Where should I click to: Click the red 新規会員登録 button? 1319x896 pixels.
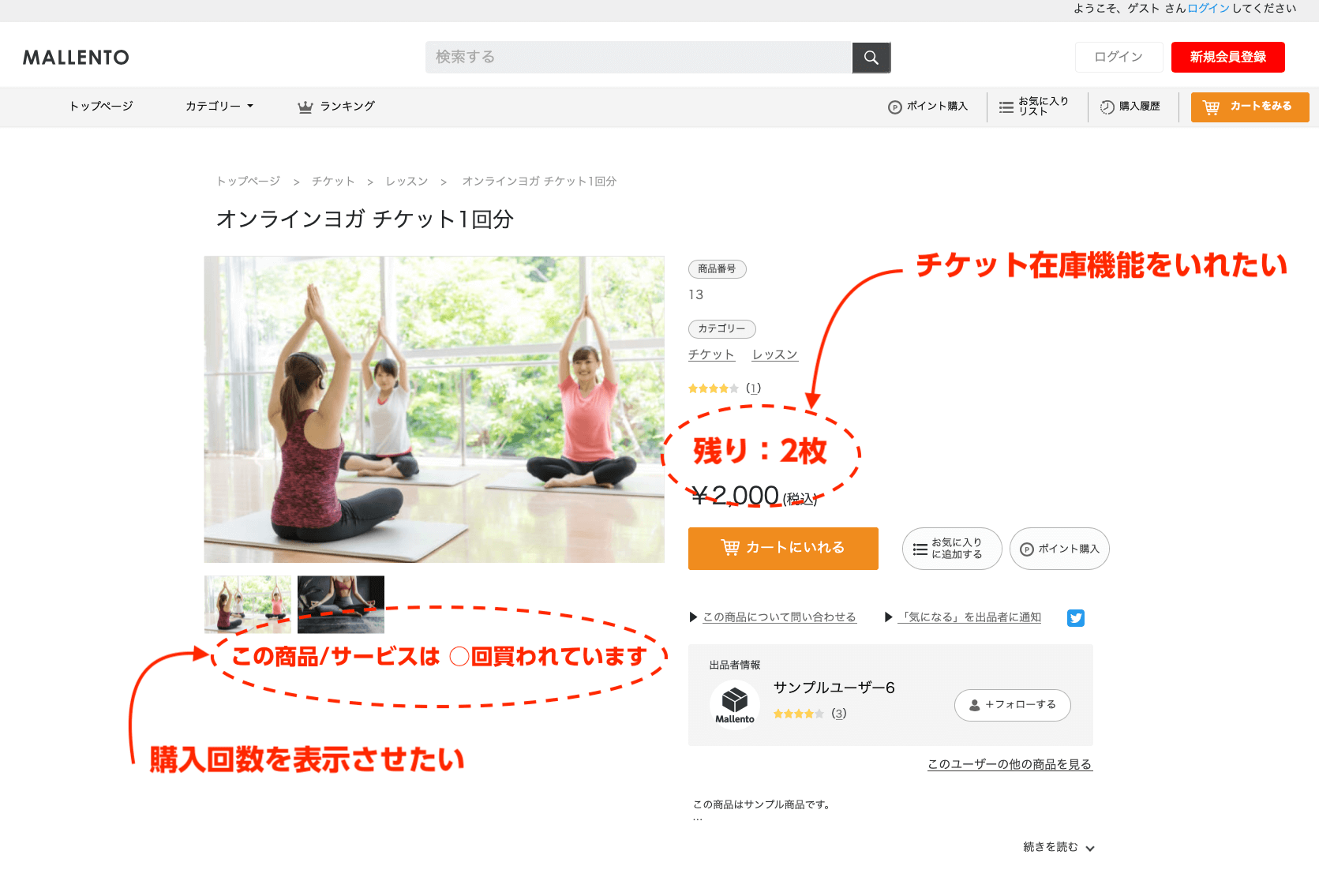[1227, 57]
